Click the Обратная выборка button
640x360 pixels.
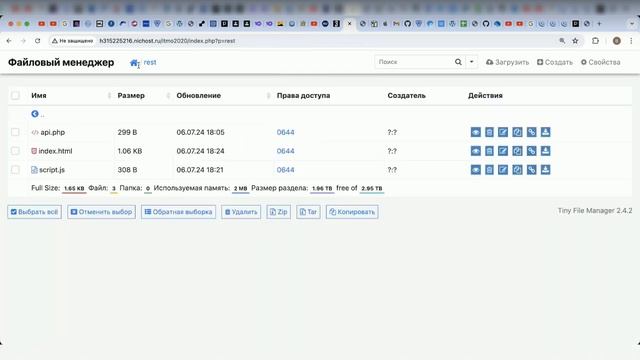tap(178, 212)
